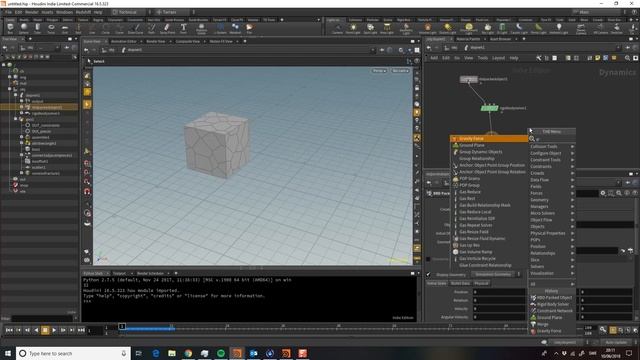Select the Sphere shelf tool

pyautogui.click(x=24, y=28)
